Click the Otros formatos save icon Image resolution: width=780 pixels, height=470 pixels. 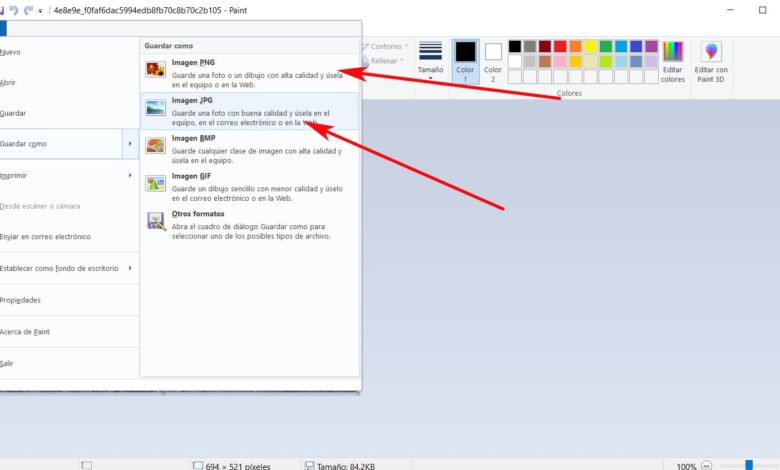point(155,221)
